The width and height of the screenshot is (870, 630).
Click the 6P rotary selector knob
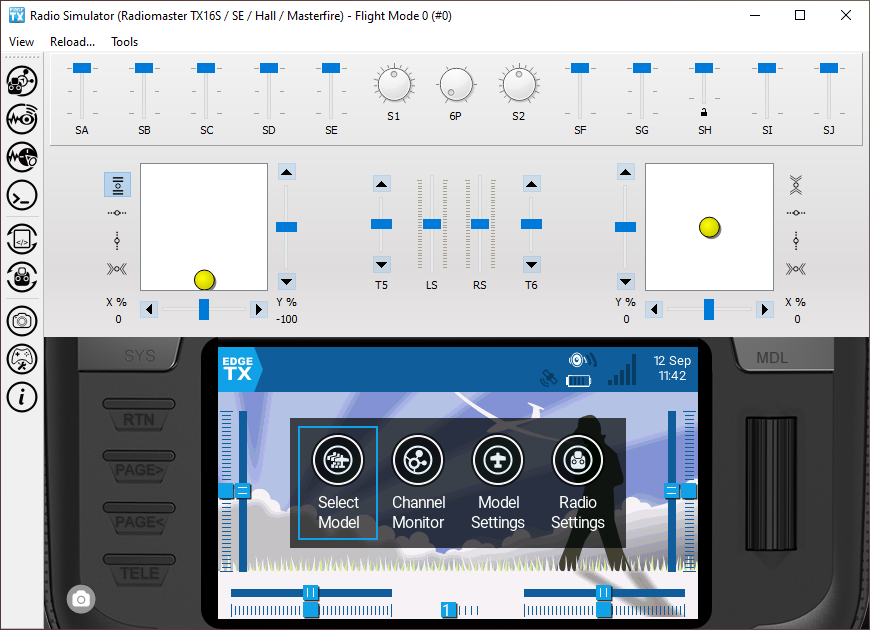[456, 84]
